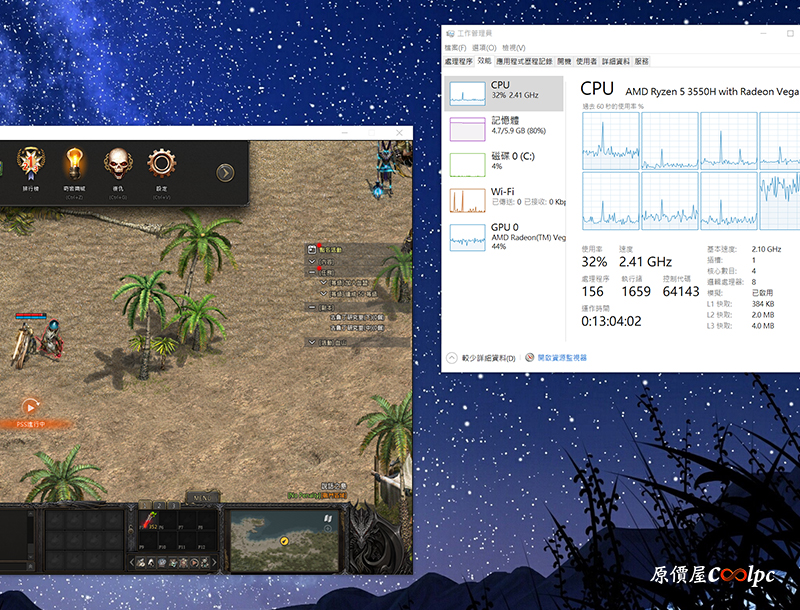Switch to quick slot page 2 tab
800x610 pixels.
159,505
